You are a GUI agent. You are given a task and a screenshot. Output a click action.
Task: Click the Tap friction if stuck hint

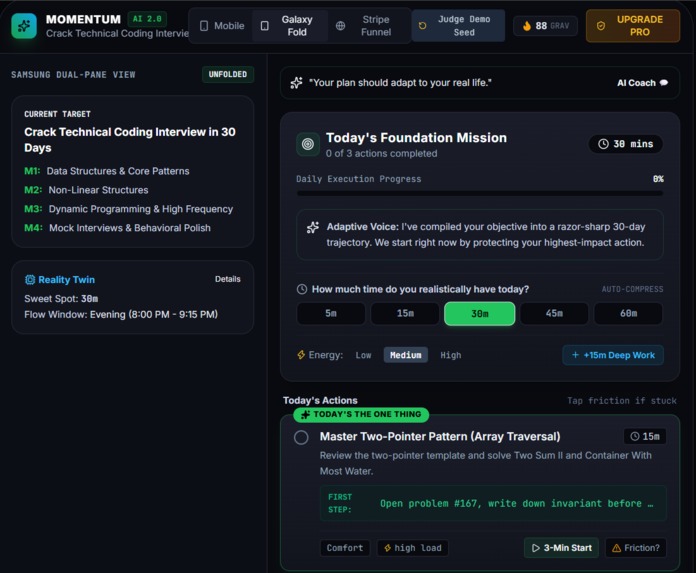[x=621, y=401]
